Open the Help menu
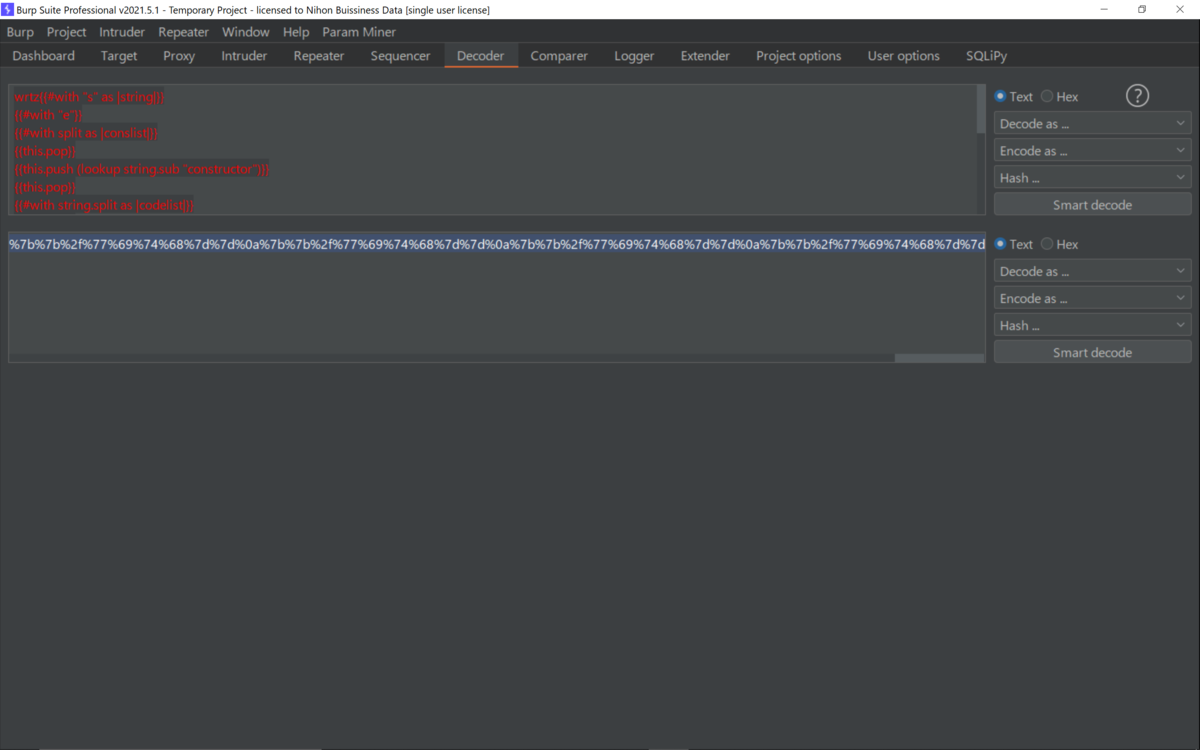This screenshot has width=1200, height=750. click(296, 32)
